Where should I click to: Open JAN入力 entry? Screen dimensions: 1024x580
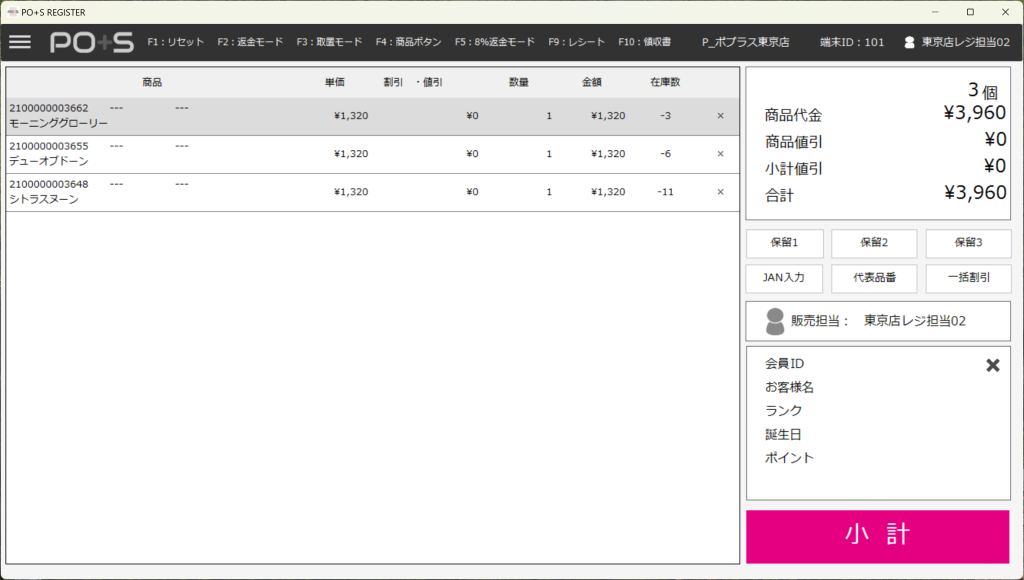click(787, 278)
